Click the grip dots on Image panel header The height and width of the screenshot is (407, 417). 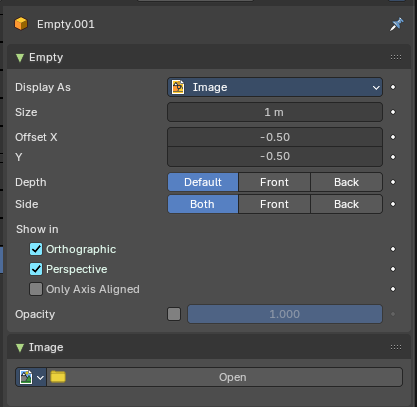click(x=396, y=347)
